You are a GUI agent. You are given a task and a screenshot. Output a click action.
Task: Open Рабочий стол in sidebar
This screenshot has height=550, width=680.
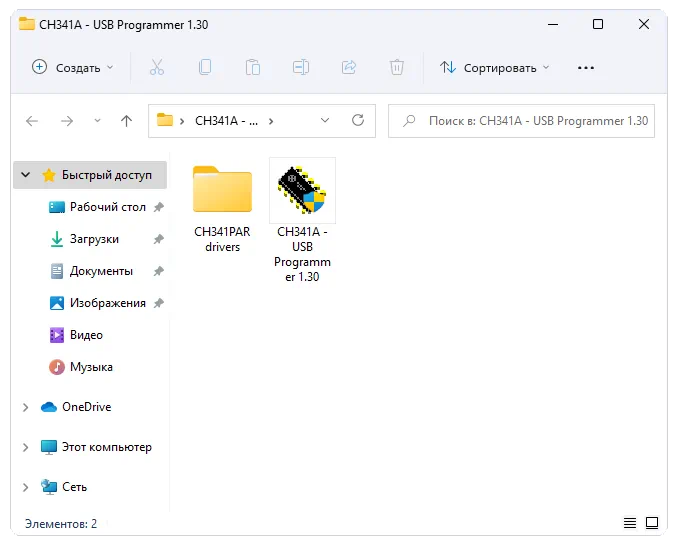click(x=108, y=207)
